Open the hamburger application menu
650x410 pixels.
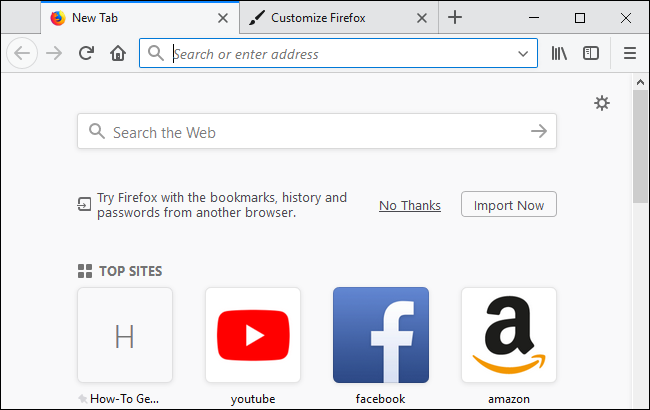(x=630, y=54)
